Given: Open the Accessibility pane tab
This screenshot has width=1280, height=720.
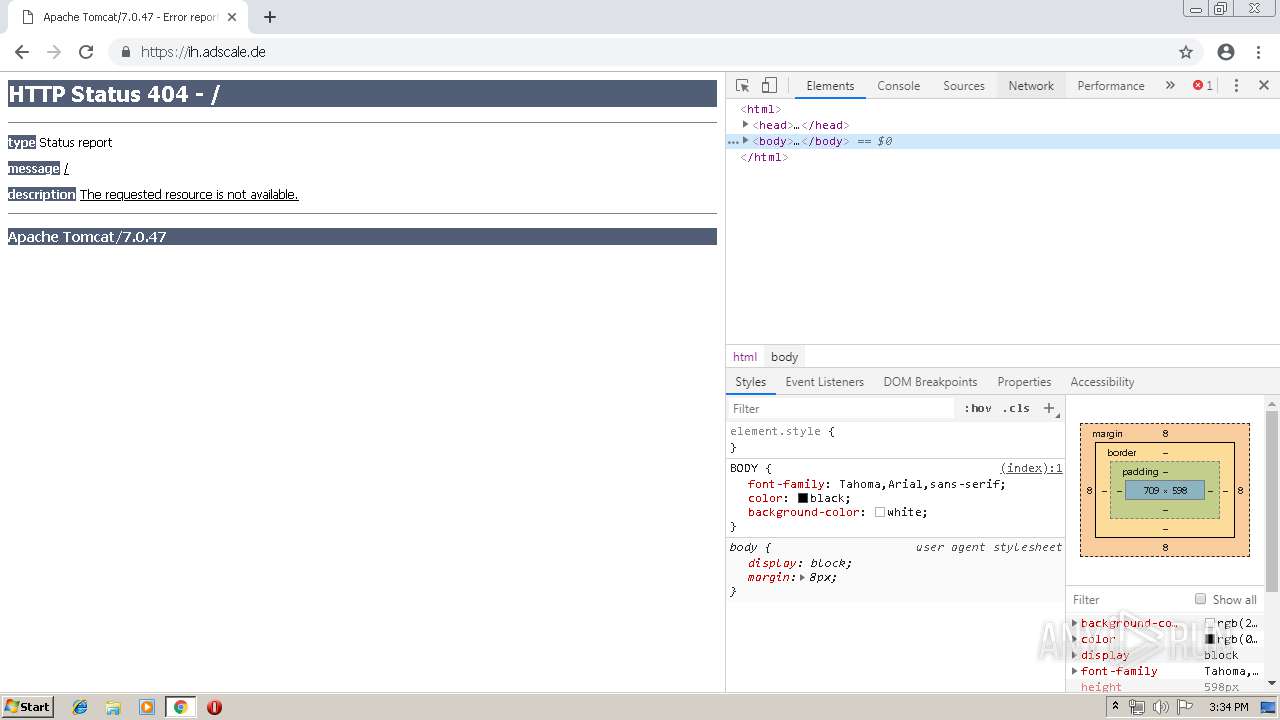Looking at the screenshot, I should point(1102,382).
